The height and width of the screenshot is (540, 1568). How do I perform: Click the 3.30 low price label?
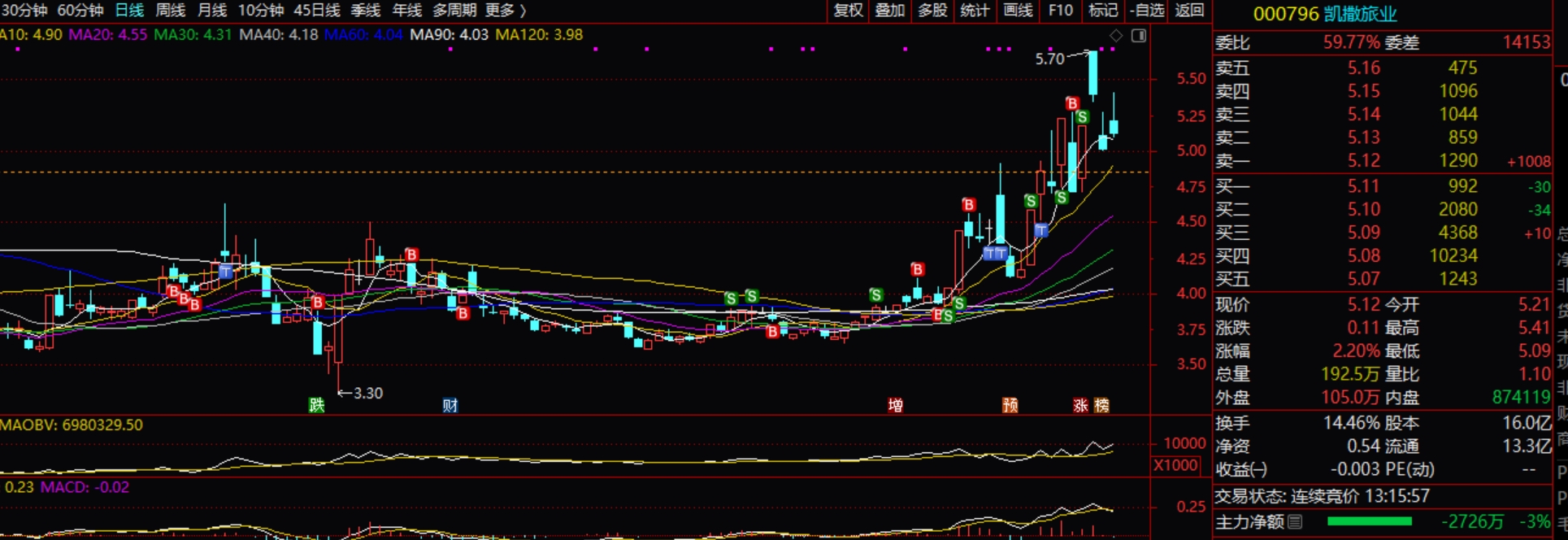[368, 393]
